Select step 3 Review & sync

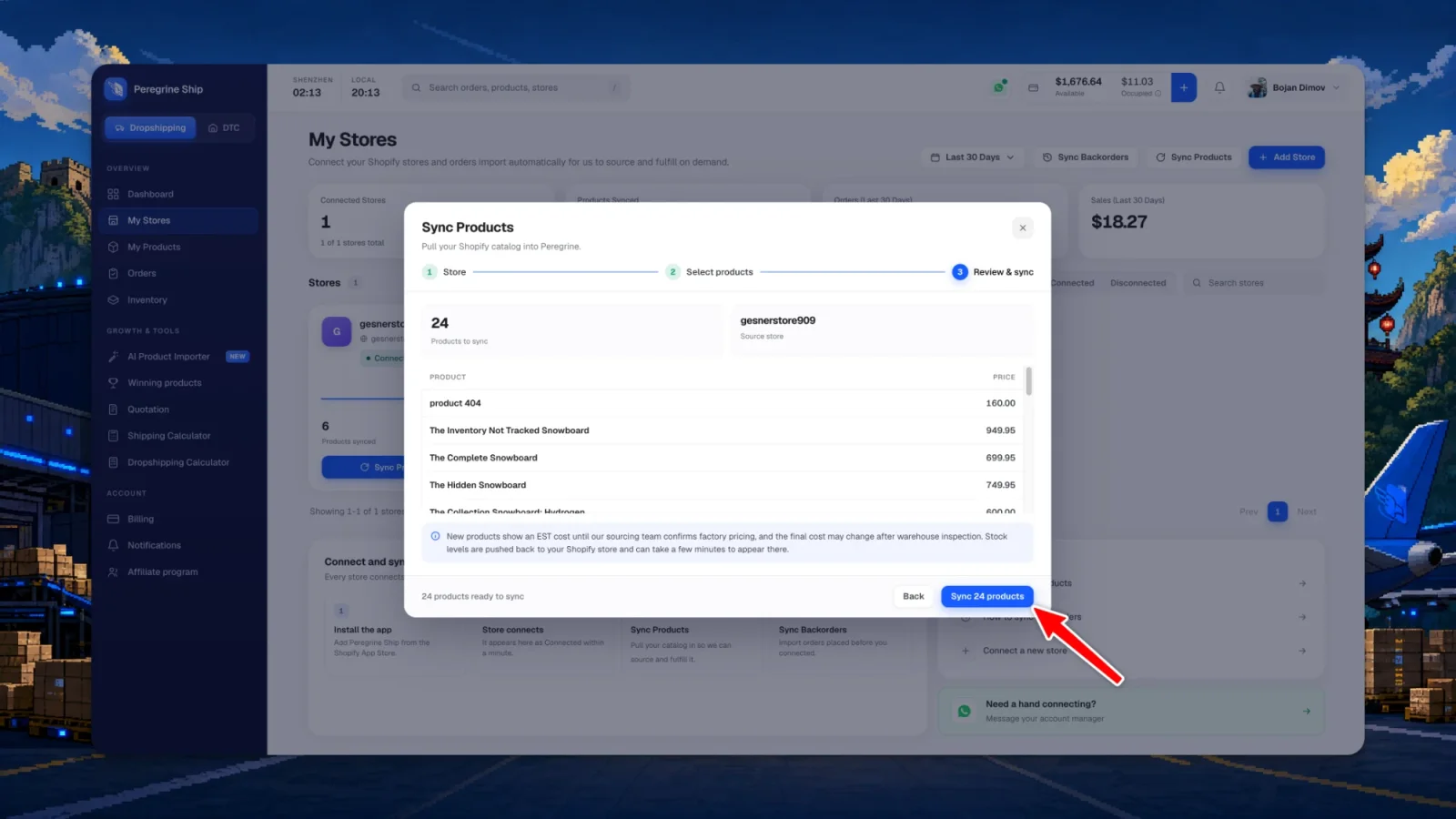(993, 272)
